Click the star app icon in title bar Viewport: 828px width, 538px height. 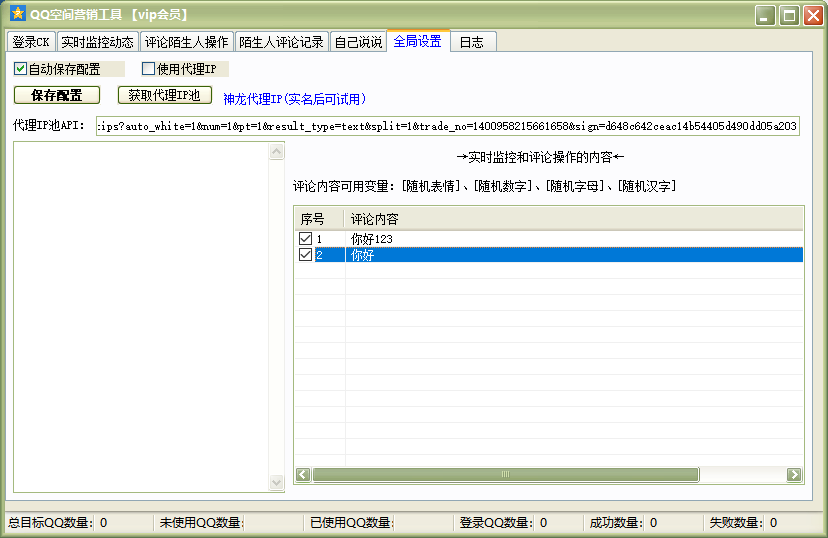17,13
